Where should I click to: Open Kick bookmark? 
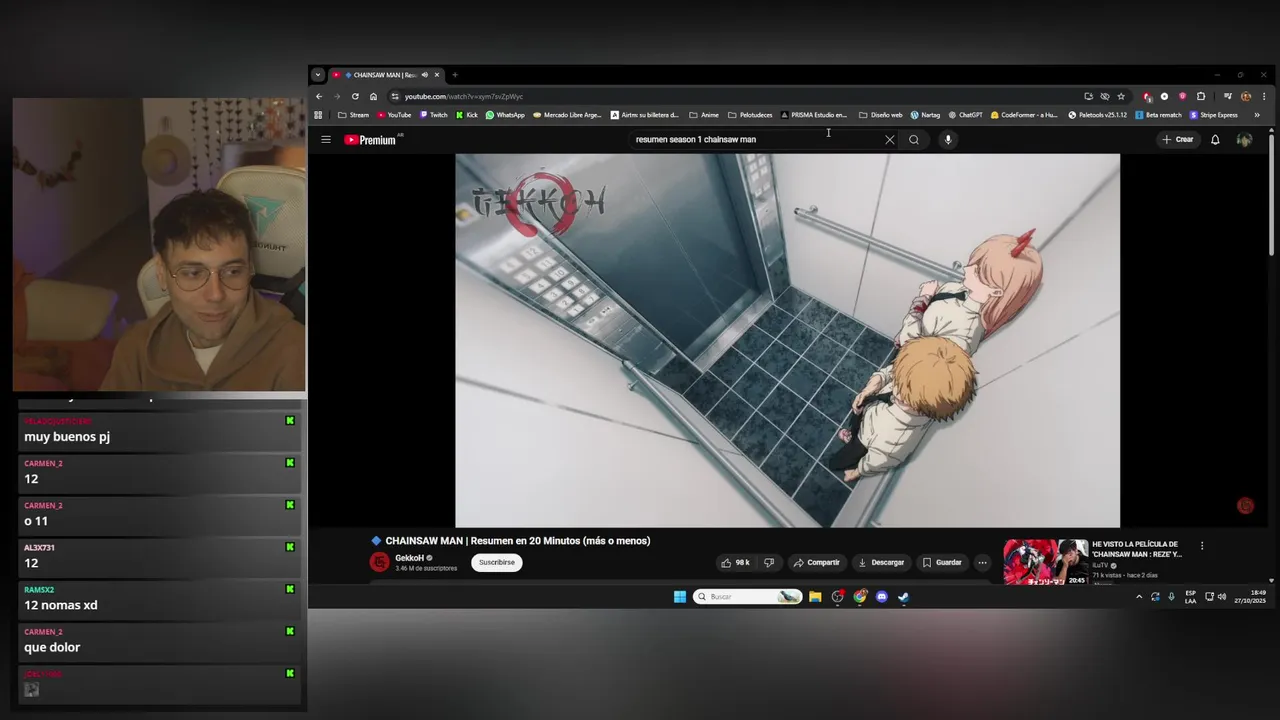466,115
